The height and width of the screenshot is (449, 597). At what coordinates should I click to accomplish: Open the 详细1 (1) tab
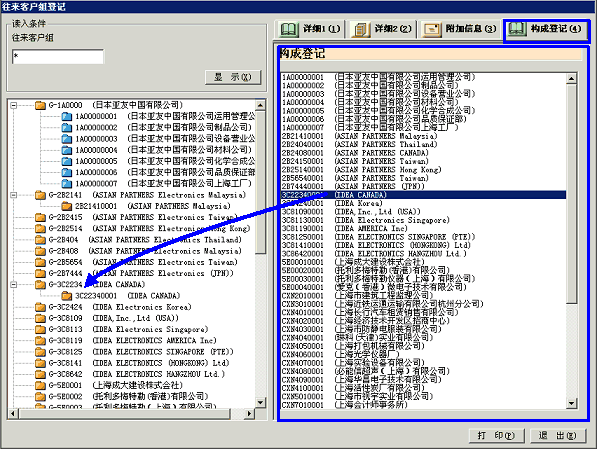pos(310,29)
